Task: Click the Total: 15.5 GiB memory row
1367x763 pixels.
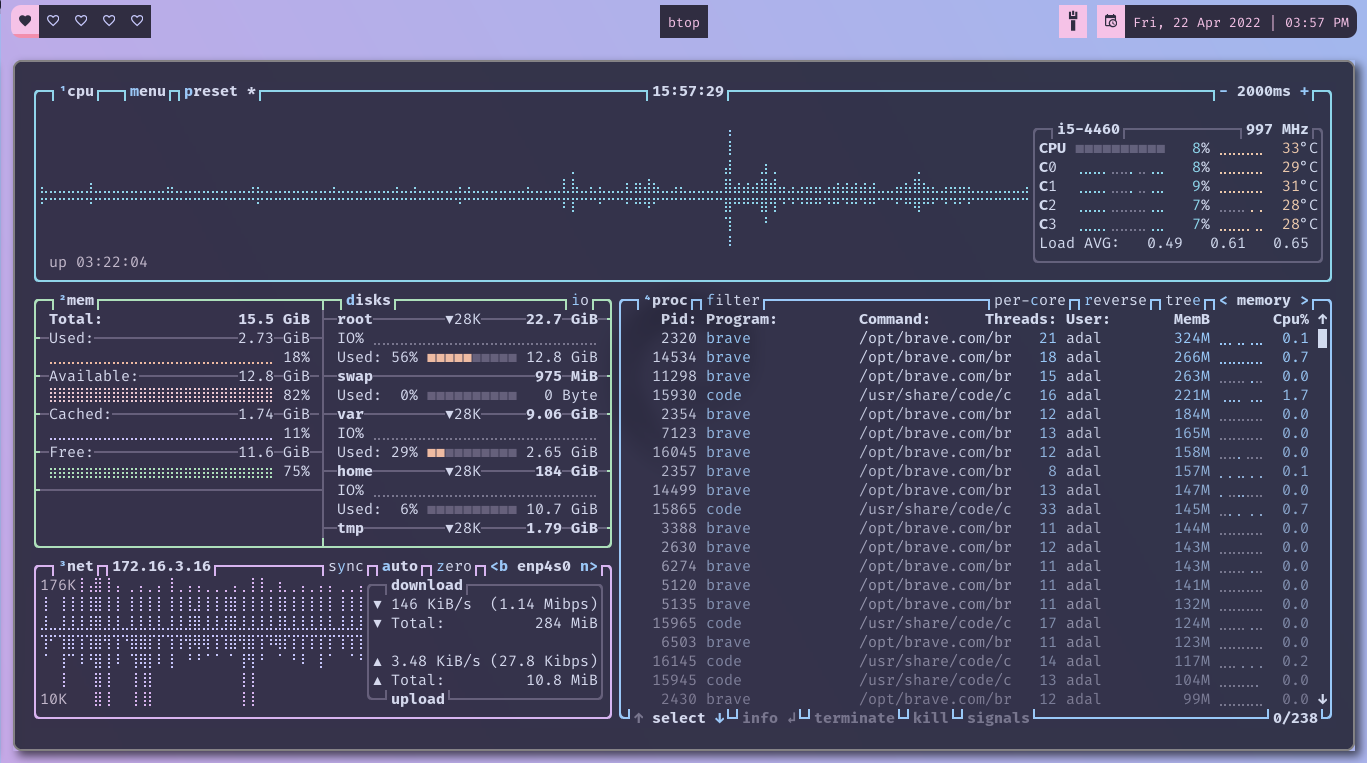Action: click(179, 319)
